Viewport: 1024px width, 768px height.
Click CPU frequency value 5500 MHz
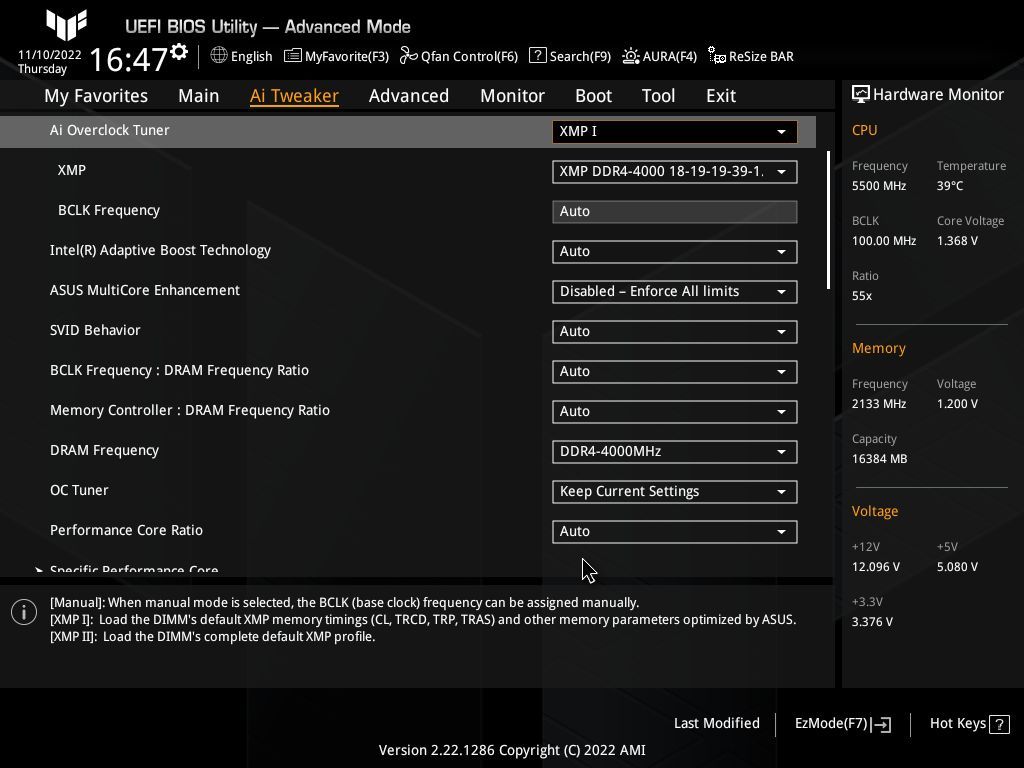(879, 186)
